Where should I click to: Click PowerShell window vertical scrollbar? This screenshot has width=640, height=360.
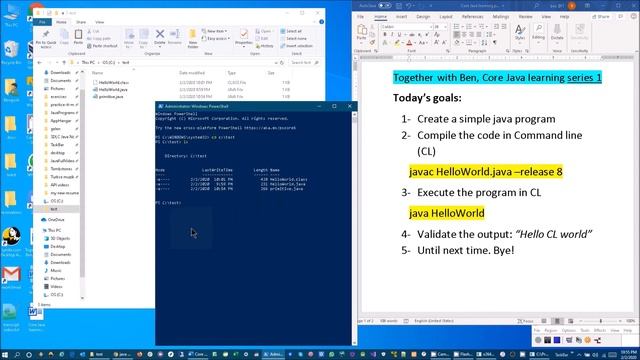tap(354, 229)
